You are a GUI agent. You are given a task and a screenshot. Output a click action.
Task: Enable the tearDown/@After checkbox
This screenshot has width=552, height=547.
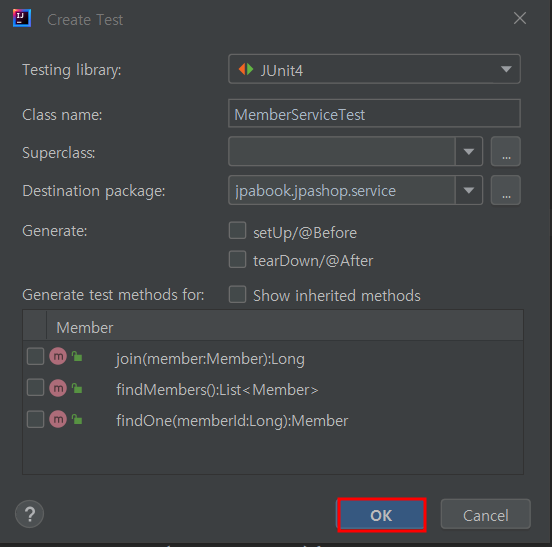pyautogui.click(x=237, y=259)
